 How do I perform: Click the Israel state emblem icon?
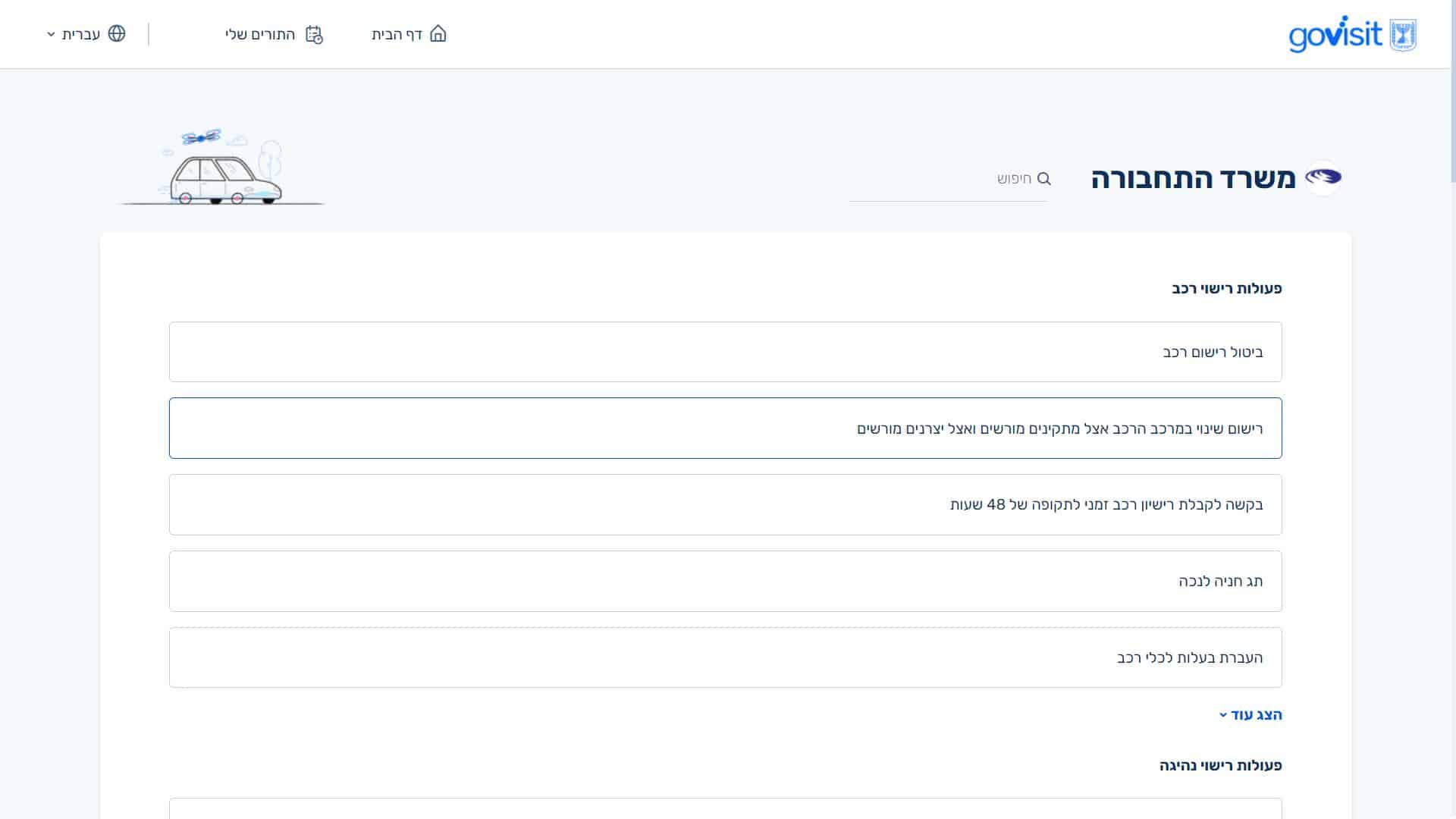click(1403, 35)
